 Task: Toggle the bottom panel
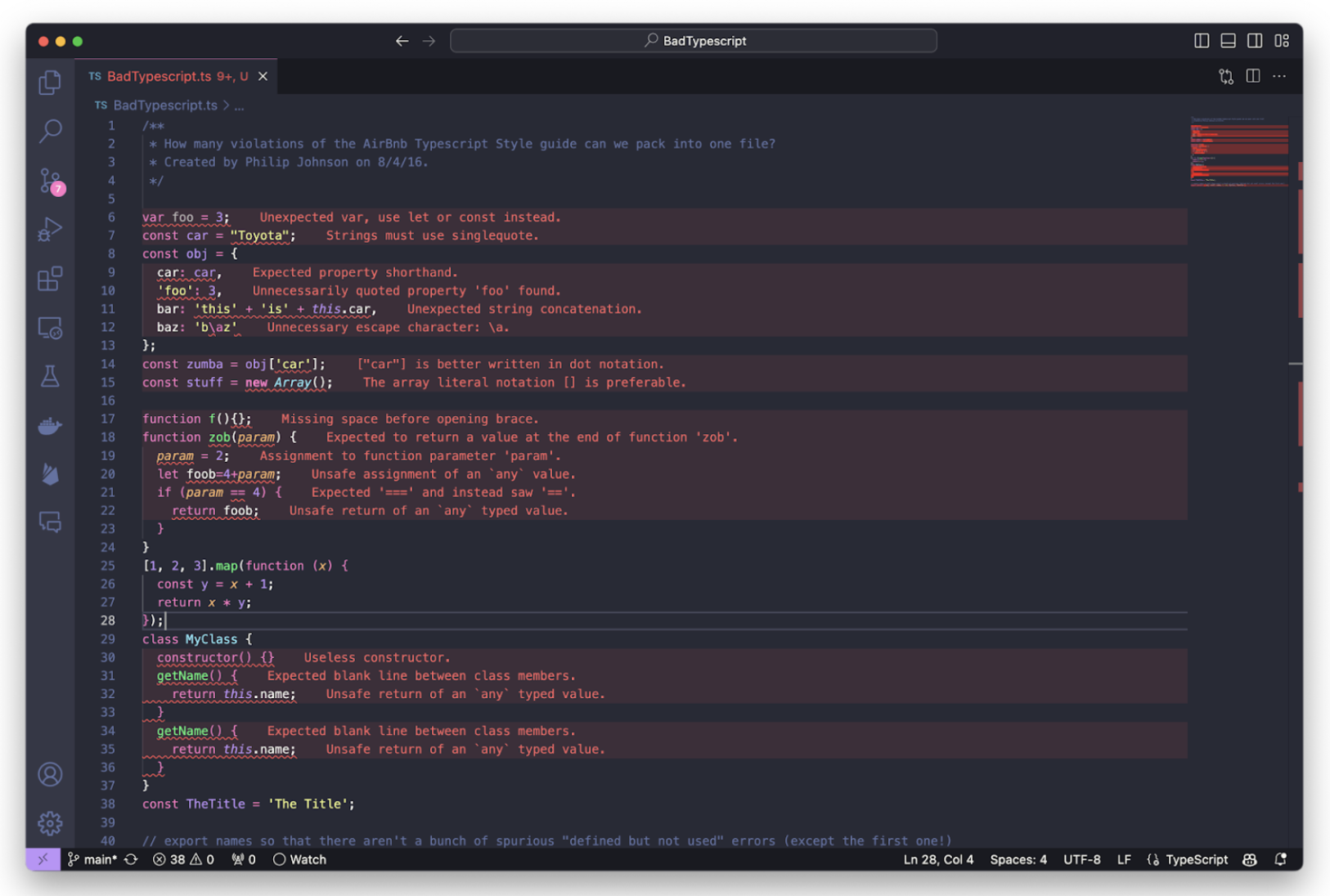click(1228, 41)
